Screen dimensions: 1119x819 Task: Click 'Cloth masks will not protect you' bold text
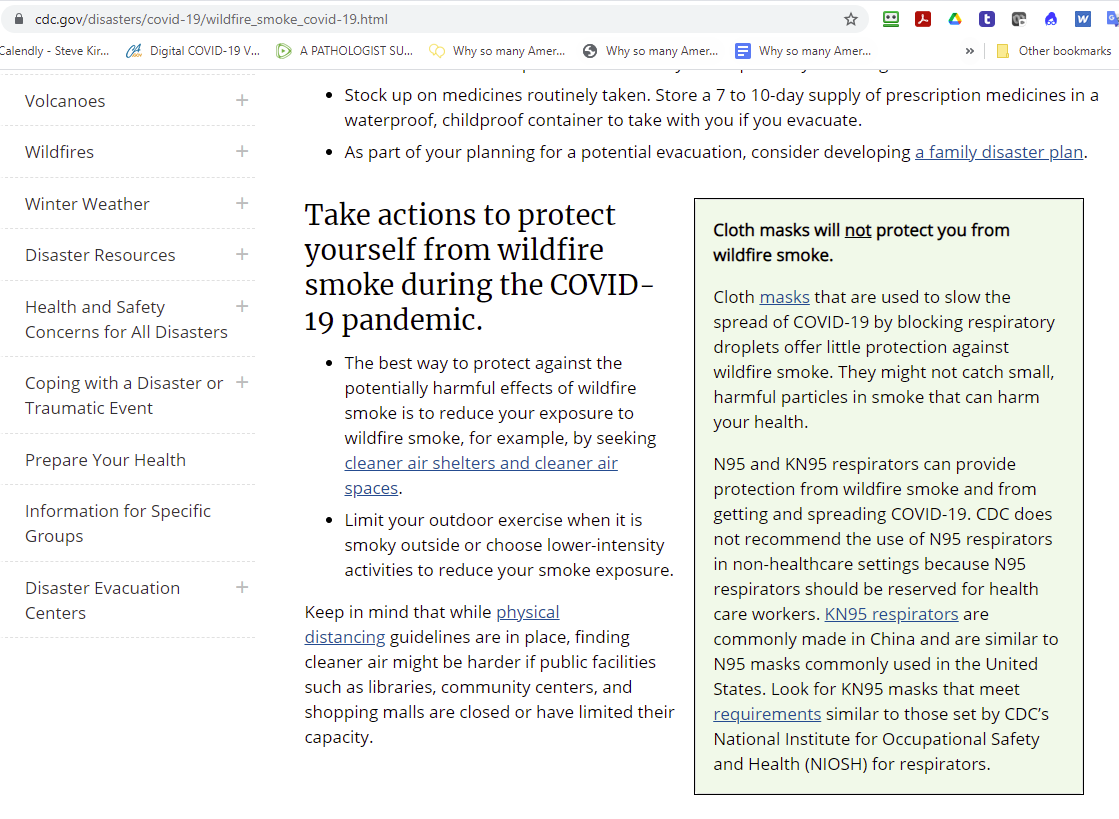pyautogui.click(x=861, y=243)
